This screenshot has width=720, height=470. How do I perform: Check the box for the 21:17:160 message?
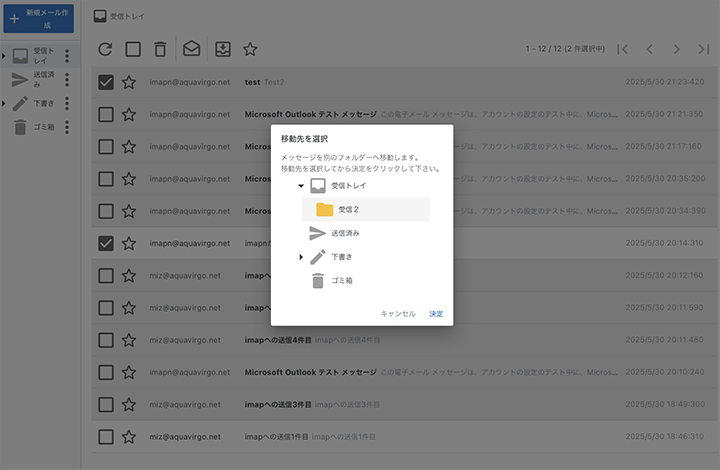pyautogui.click(x=106, y=147)
